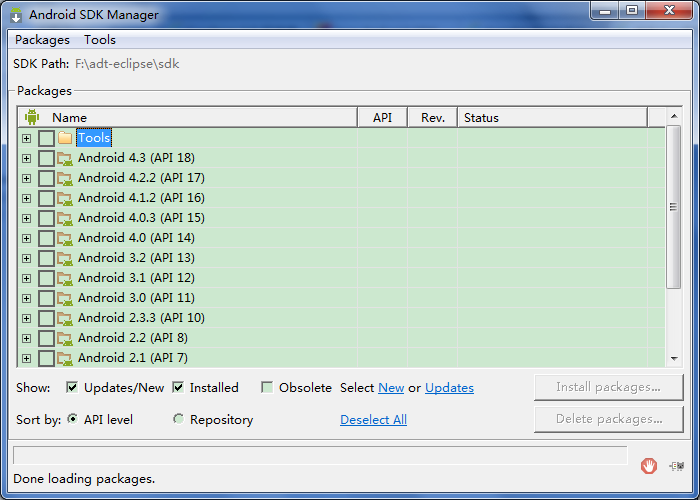
Task: Expand the Android 3.0 (API 11) node
Action: [26, 298]
